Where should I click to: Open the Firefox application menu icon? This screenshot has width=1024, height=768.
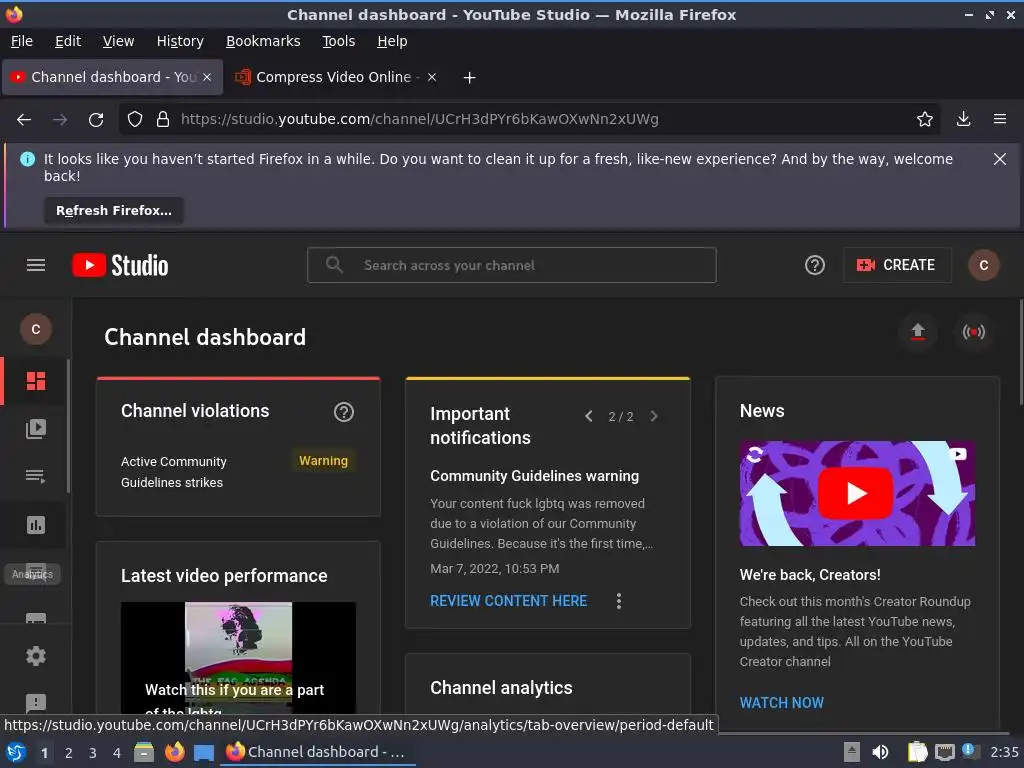(999, 119)
